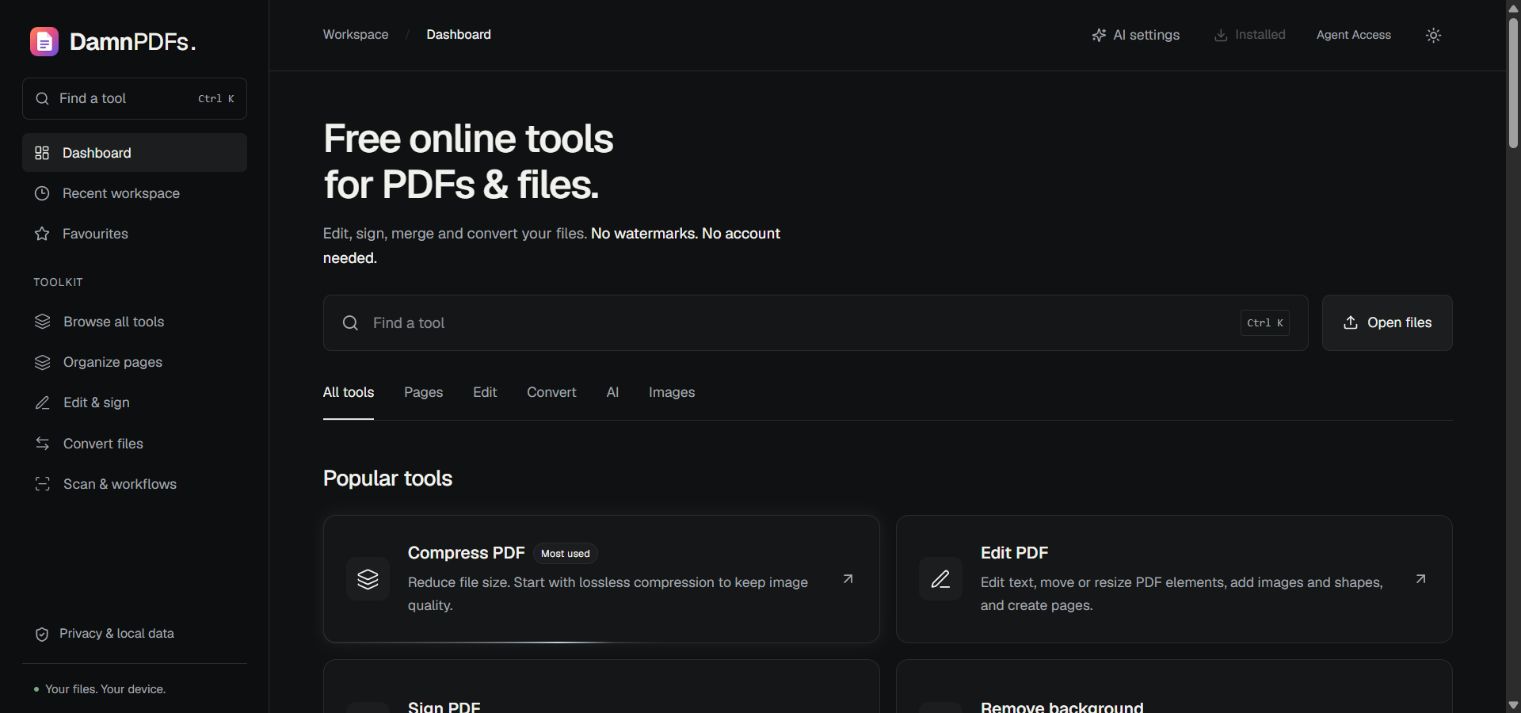Click the AI settings sparkle icon
Viewport: 1521px width, 713px height.
(1099, 35)
